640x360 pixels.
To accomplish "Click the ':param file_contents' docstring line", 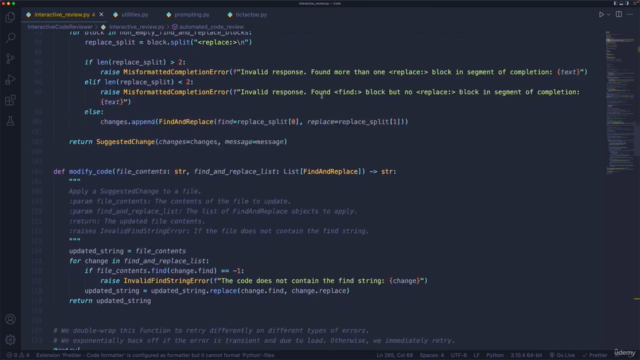I will point(180,201).
